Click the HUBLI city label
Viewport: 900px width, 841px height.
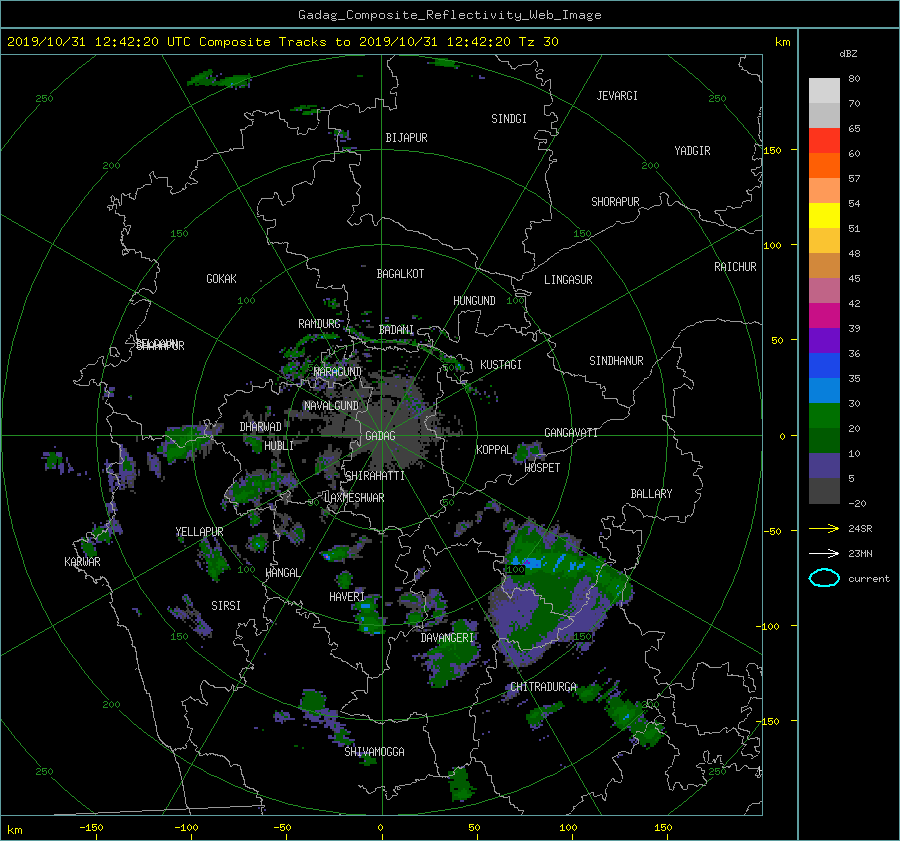click(x=278, y=446)
